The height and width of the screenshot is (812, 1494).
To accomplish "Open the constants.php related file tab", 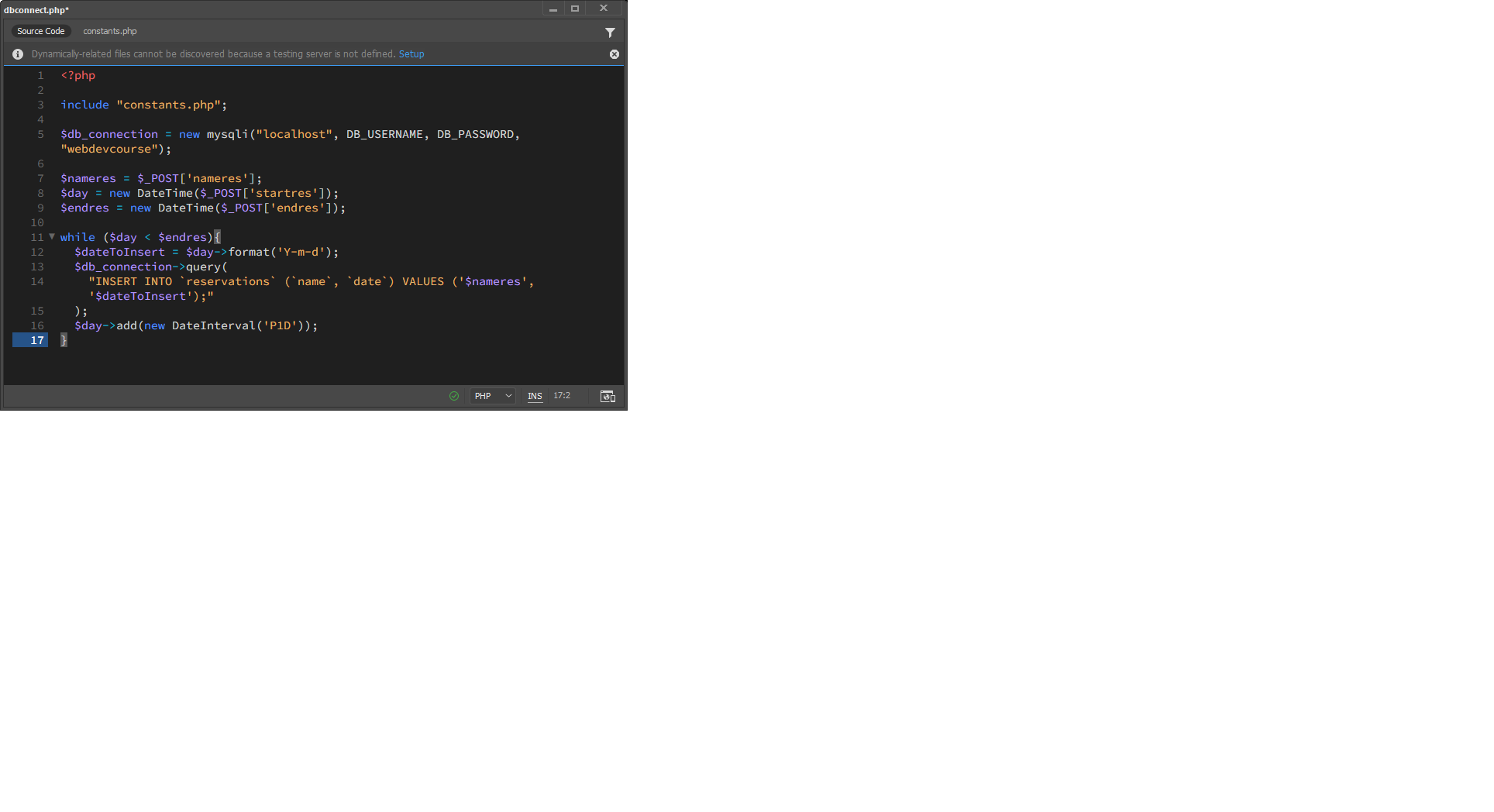I will coord(110,31).
